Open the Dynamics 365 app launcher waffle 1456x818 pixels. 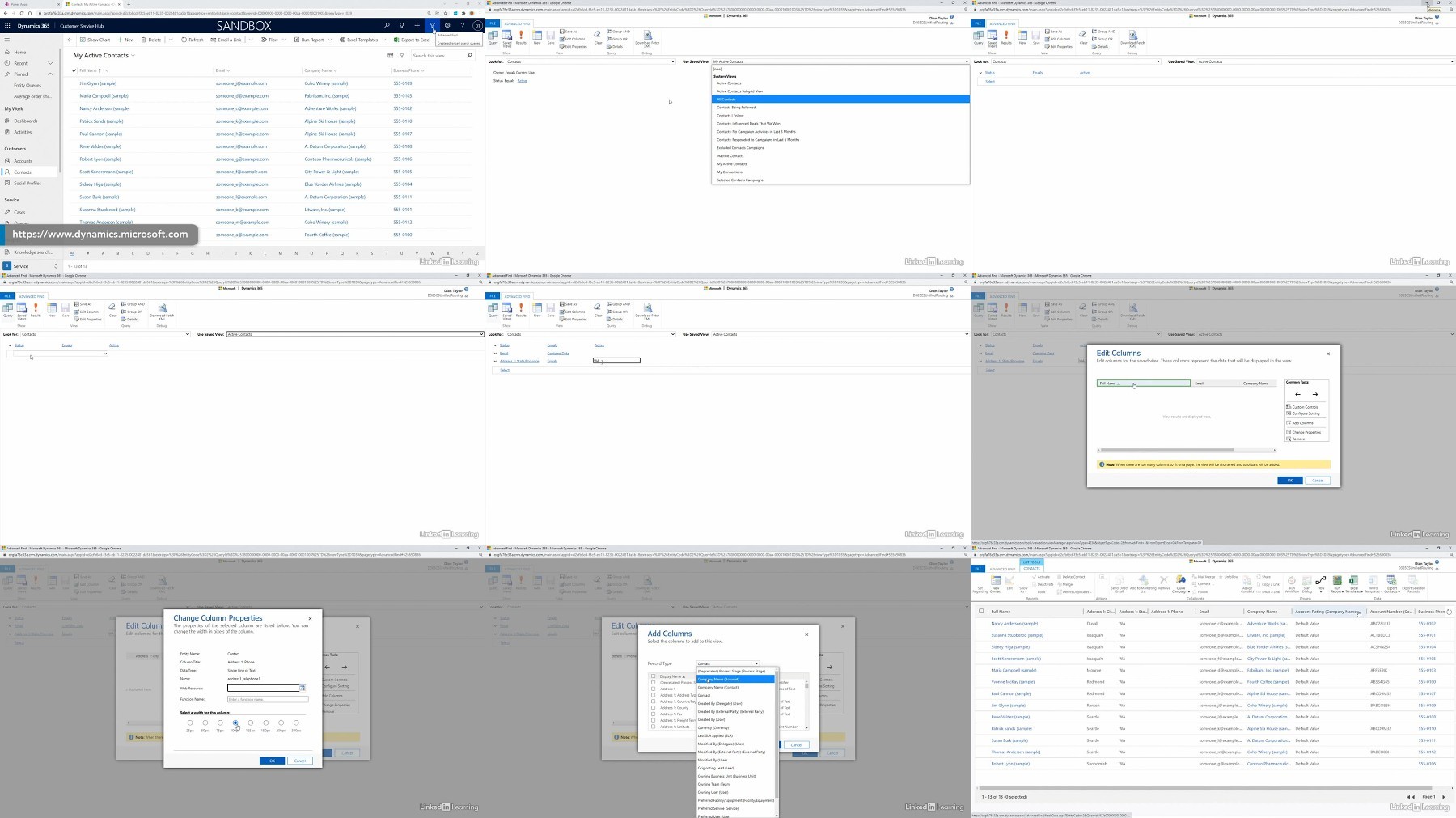[7, 25]
